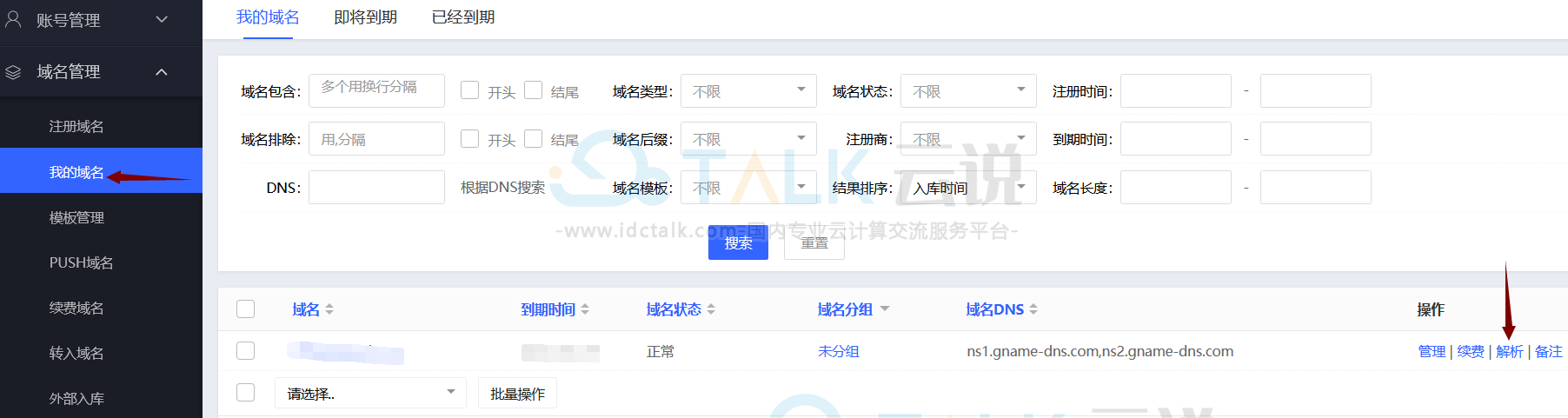The height and width of the screenshot is (418, 1568).
Task: Click the 域名 column header
Action: 306,309
